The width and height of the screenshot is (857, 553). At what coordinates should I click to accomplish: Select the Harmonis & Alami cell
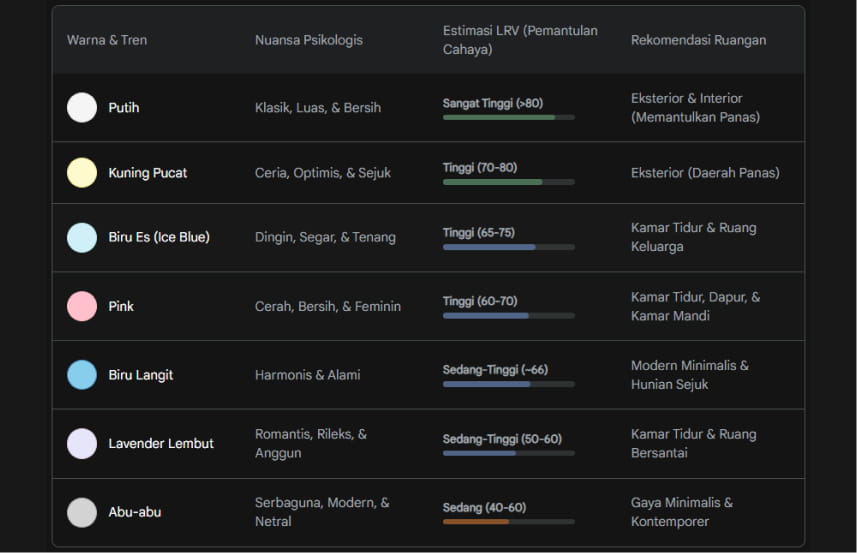(307, 375)
